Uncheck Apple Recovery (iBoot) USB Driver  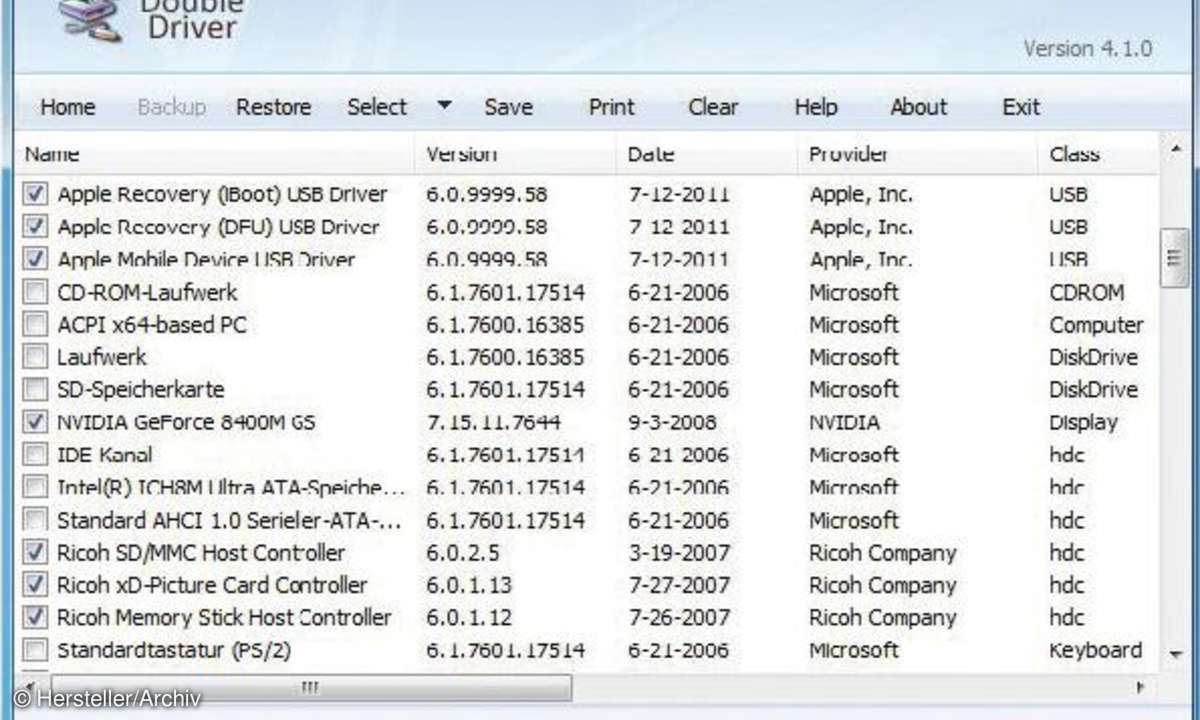pyautogui.click(x=35, y=194)
